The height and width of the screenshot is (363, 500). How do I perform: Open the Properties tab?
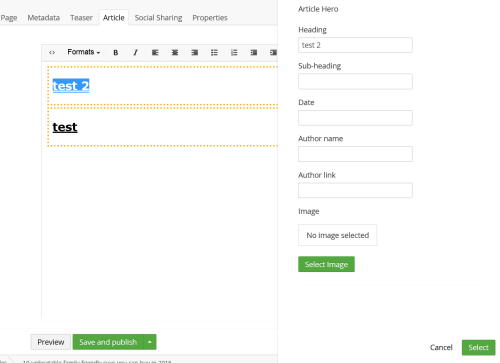point(210,18)
